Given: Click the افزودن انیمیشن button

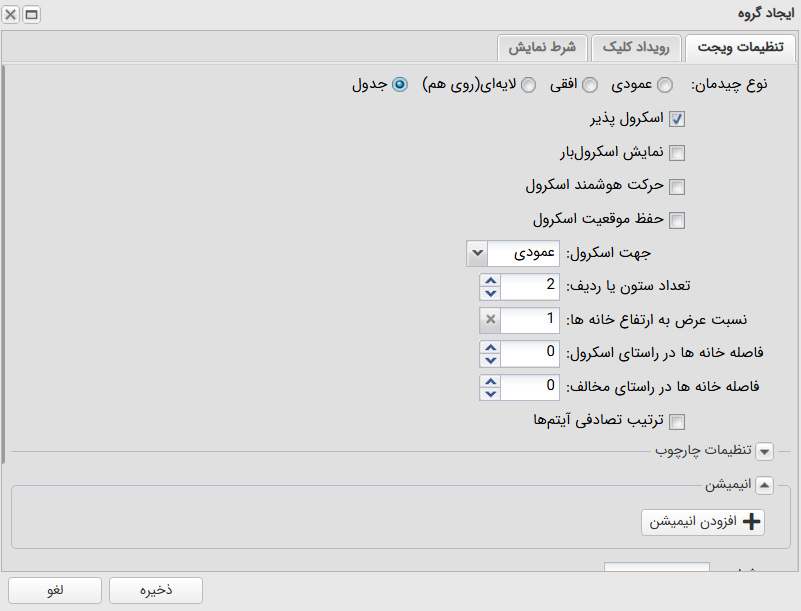Looking at the screenshot, I should 703,522.
